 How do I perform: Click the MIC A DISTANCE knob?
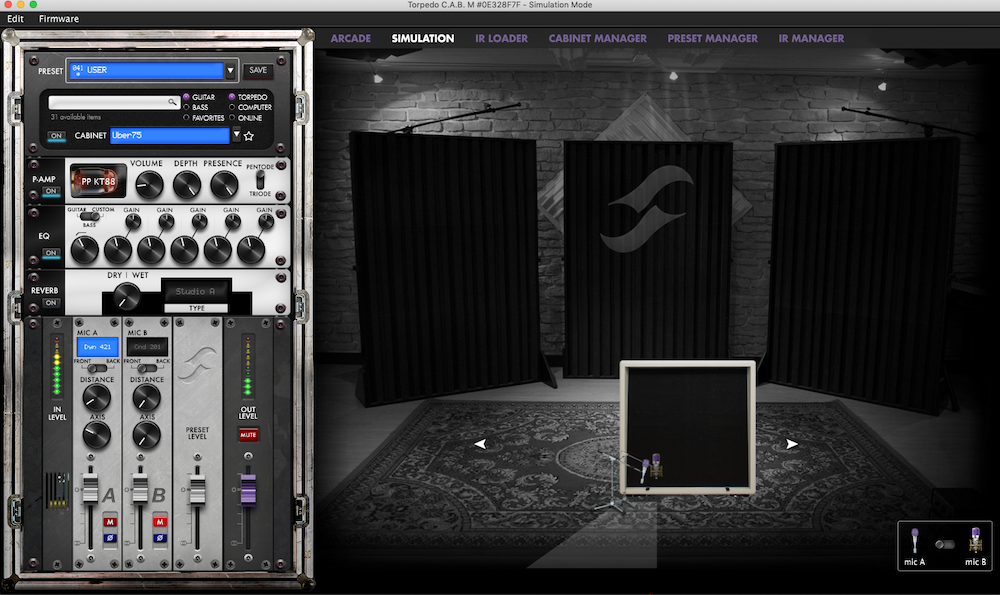click(97, 398)
